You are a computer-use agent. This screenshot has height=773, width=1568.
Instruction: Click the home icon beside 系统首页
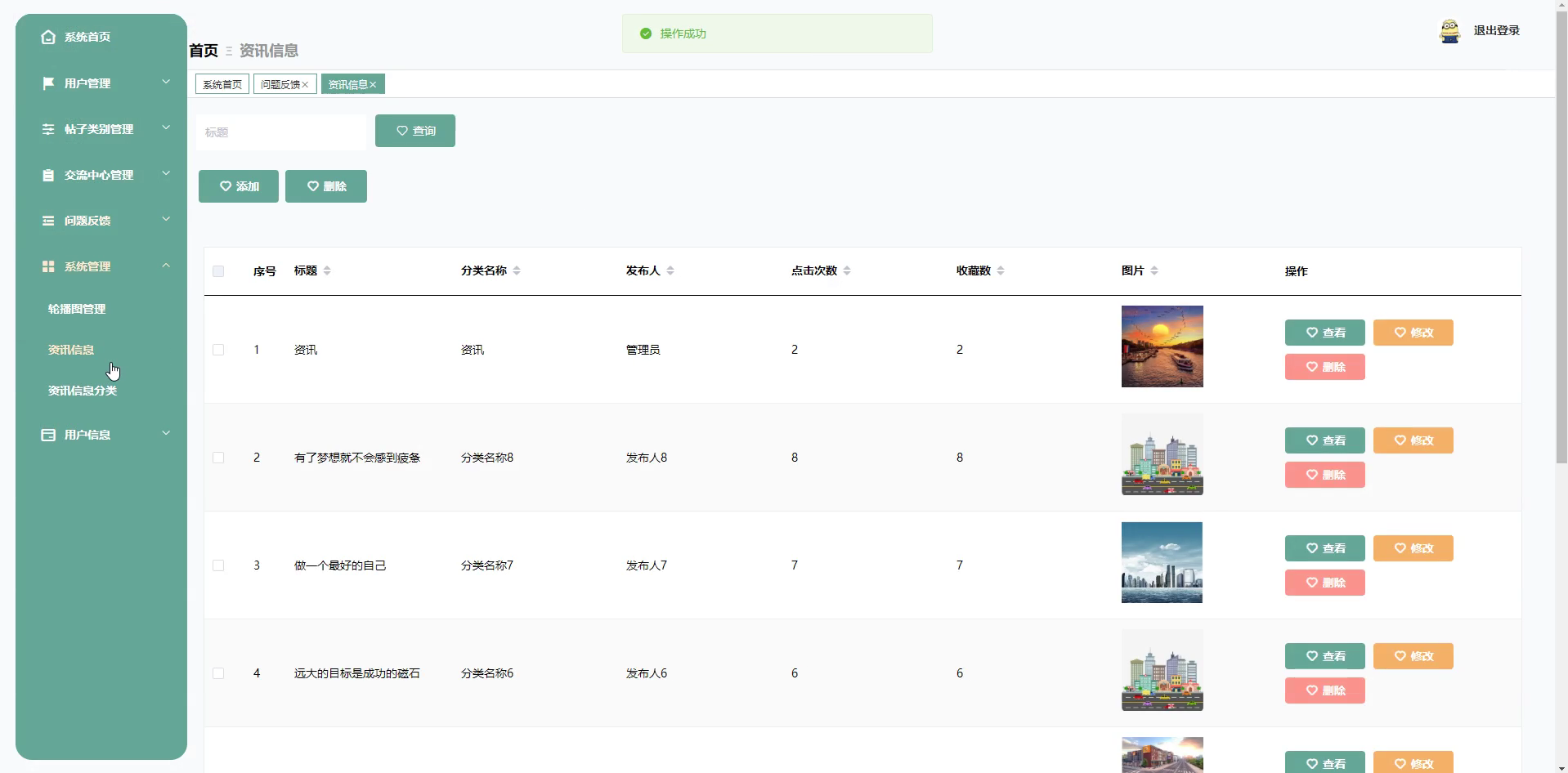click(x=48, y=37)
